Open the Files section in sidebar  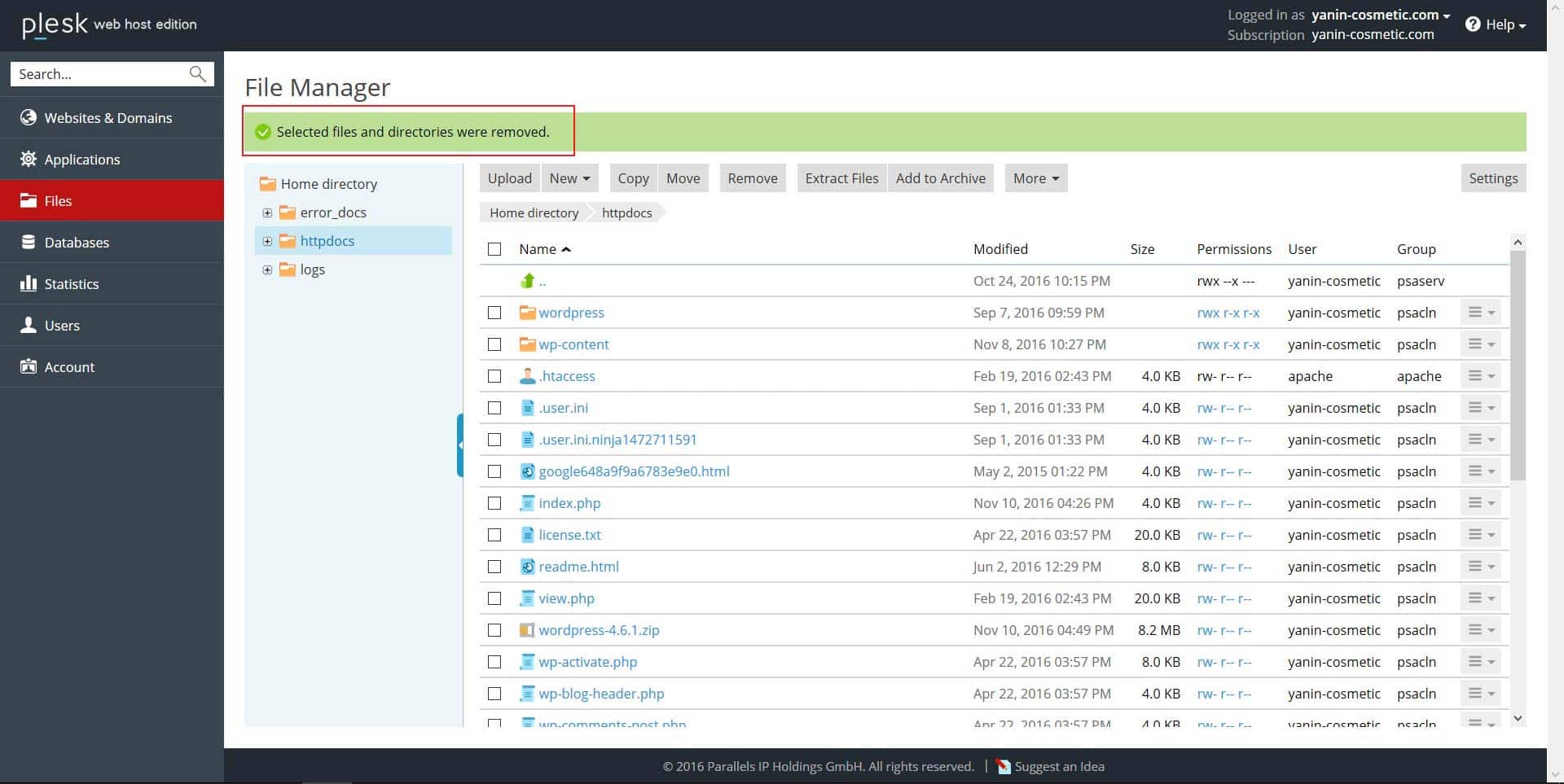(x=112, y=200)
